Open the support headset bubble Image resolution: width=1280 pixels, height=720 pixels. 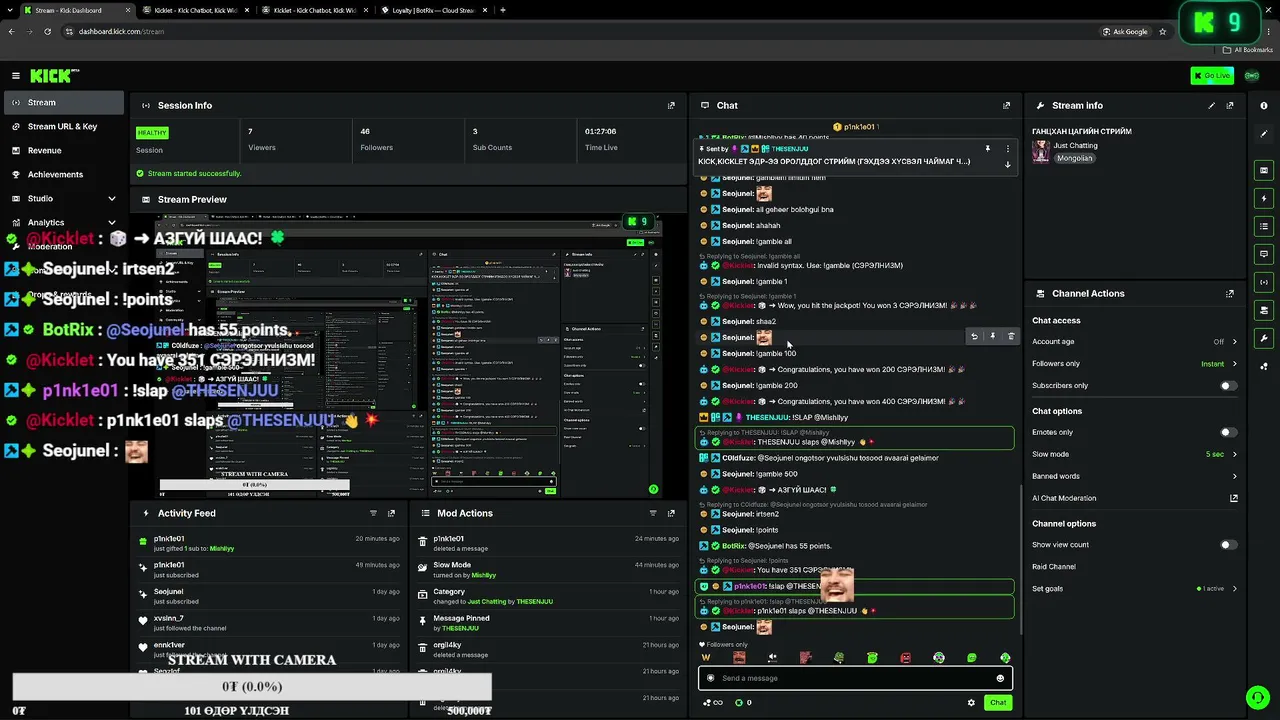pyautogui.click(x=1257, y=698)
